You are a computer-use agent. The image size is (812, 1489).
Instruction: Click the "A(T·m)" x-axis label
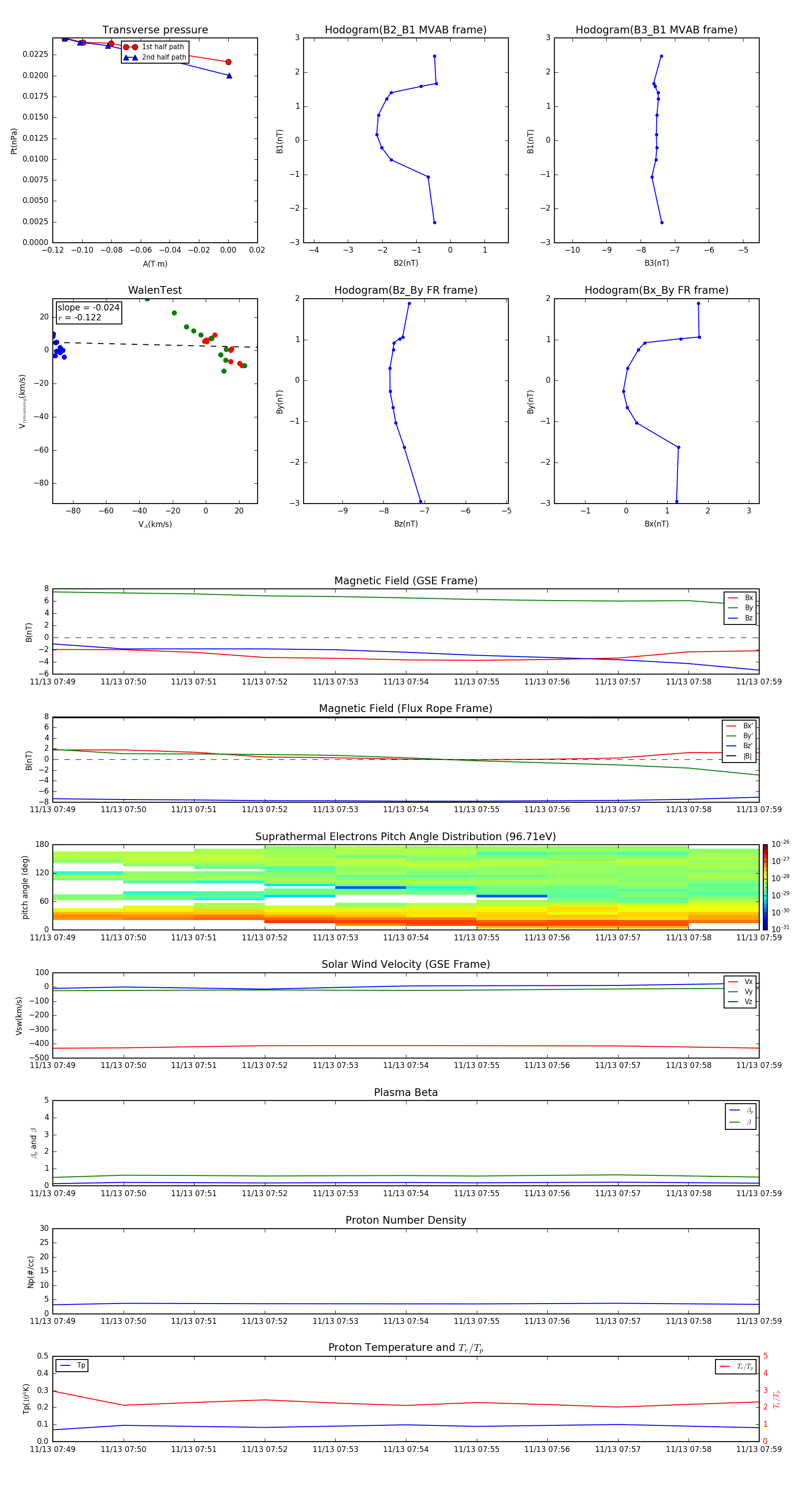[x=155, y=264]
